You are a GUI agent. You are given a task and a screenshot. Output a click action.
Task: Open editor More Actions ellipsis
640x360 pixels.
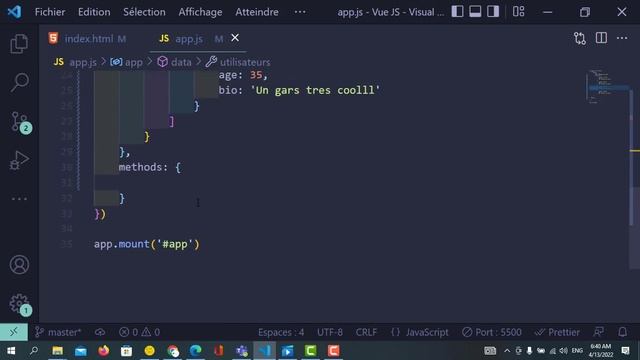pos(622,38)
